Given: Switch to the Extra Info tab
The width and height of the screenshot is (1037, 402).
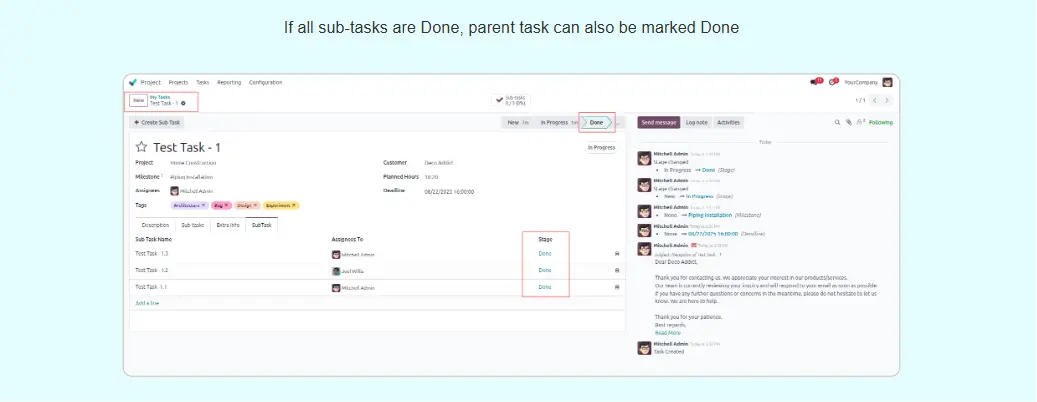Looking at the screenshot, I should (228, 225).
